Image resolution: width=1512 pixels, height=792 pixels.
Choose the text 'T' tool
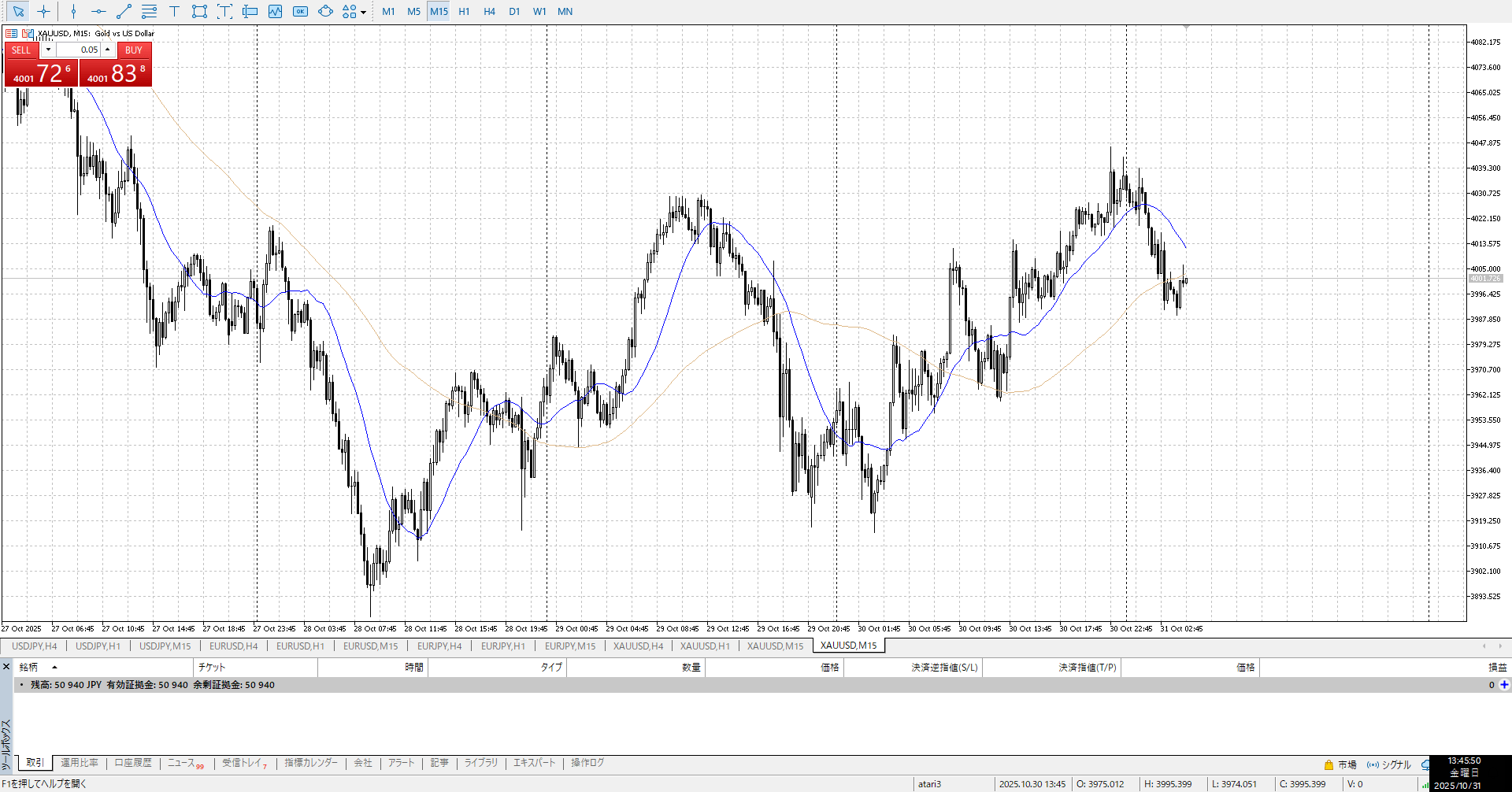[x=174, y=11]
